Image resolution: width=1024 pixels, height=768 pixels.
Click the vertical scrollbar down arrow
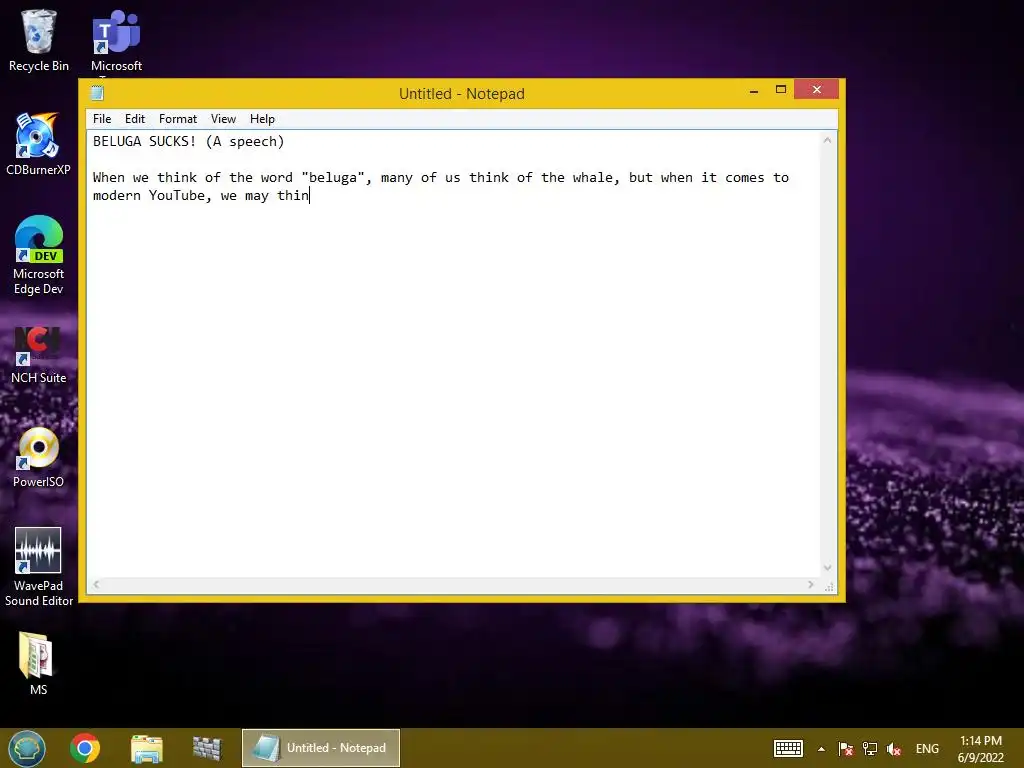click(x=827, y=568)
